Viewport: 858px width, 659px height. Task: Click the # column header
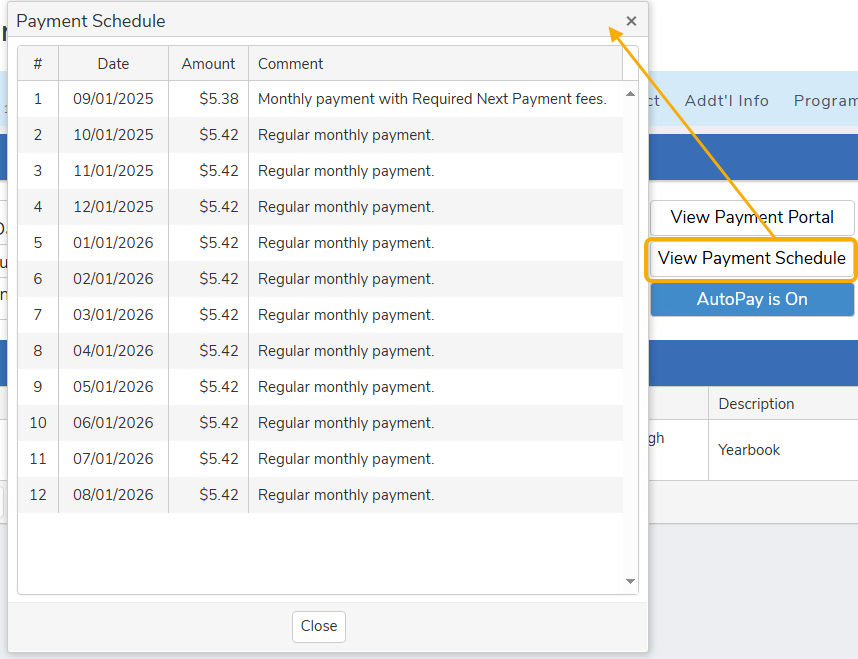[38, 63]
